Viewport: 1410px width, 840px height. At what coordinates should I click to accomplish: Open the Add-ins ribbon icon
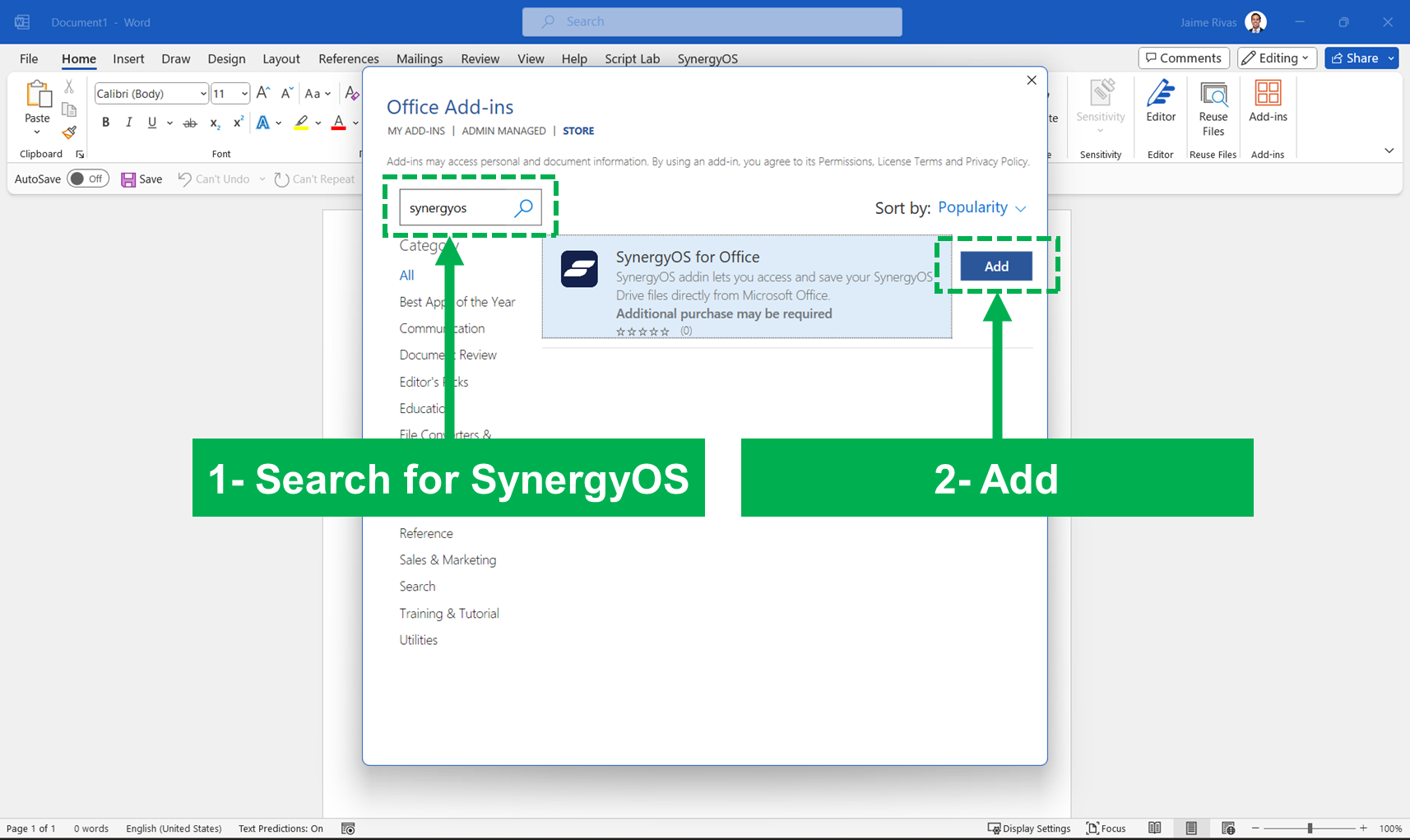pyautogui.click(x=1268, y=92)
